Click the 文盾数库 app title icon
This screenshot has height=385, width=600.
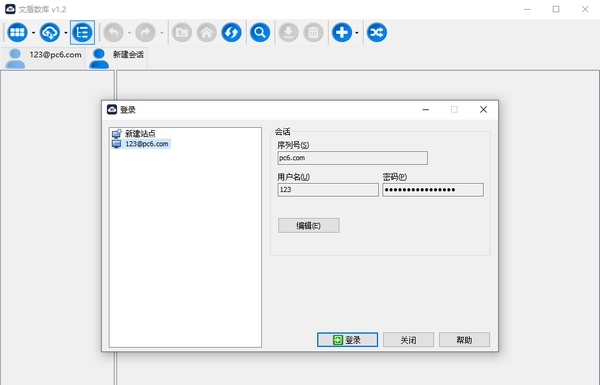click(10, 9)
